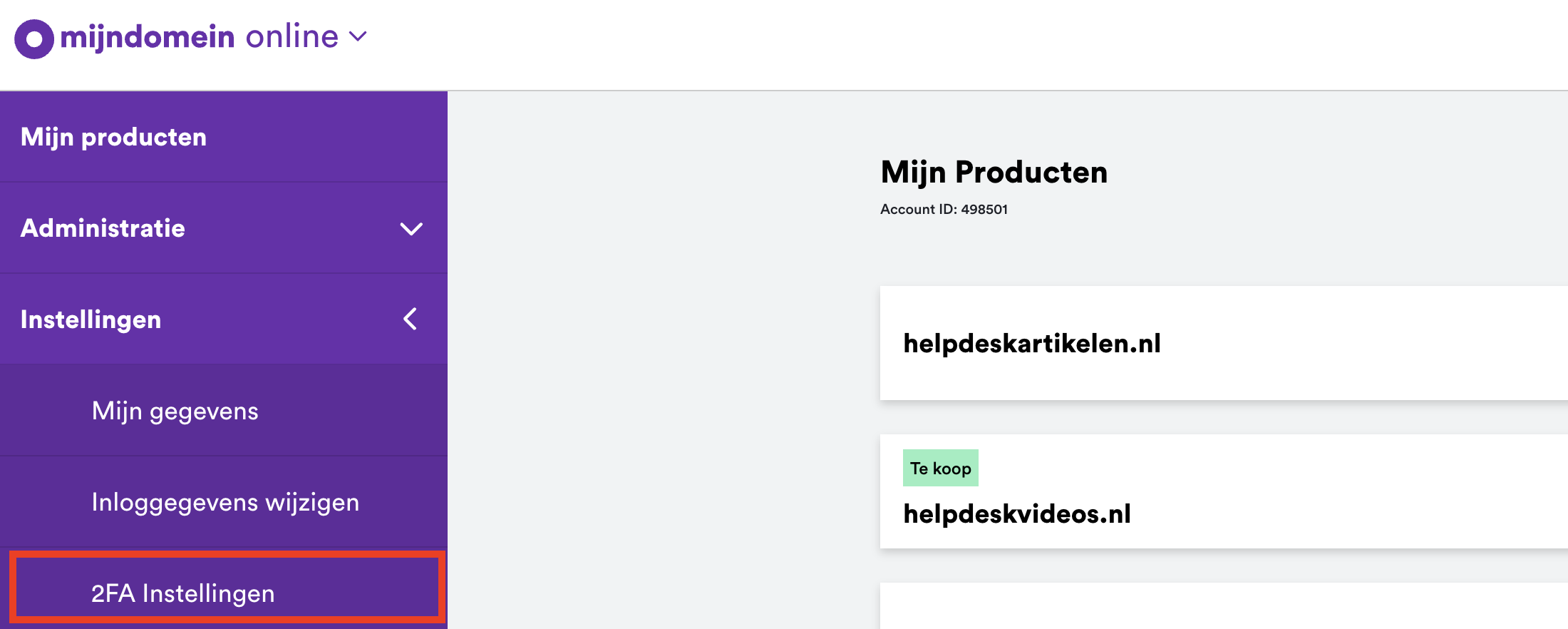The width and height of the screenshot is (1568, 629).
Task: Click the green "Te koop" badge
Action: (940, 469)
